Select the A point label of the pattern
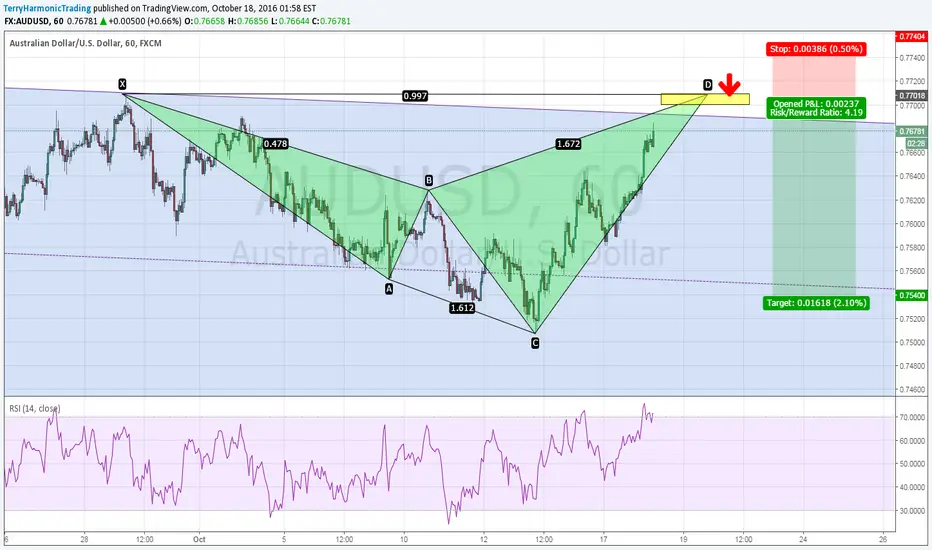 pos(389,289)
